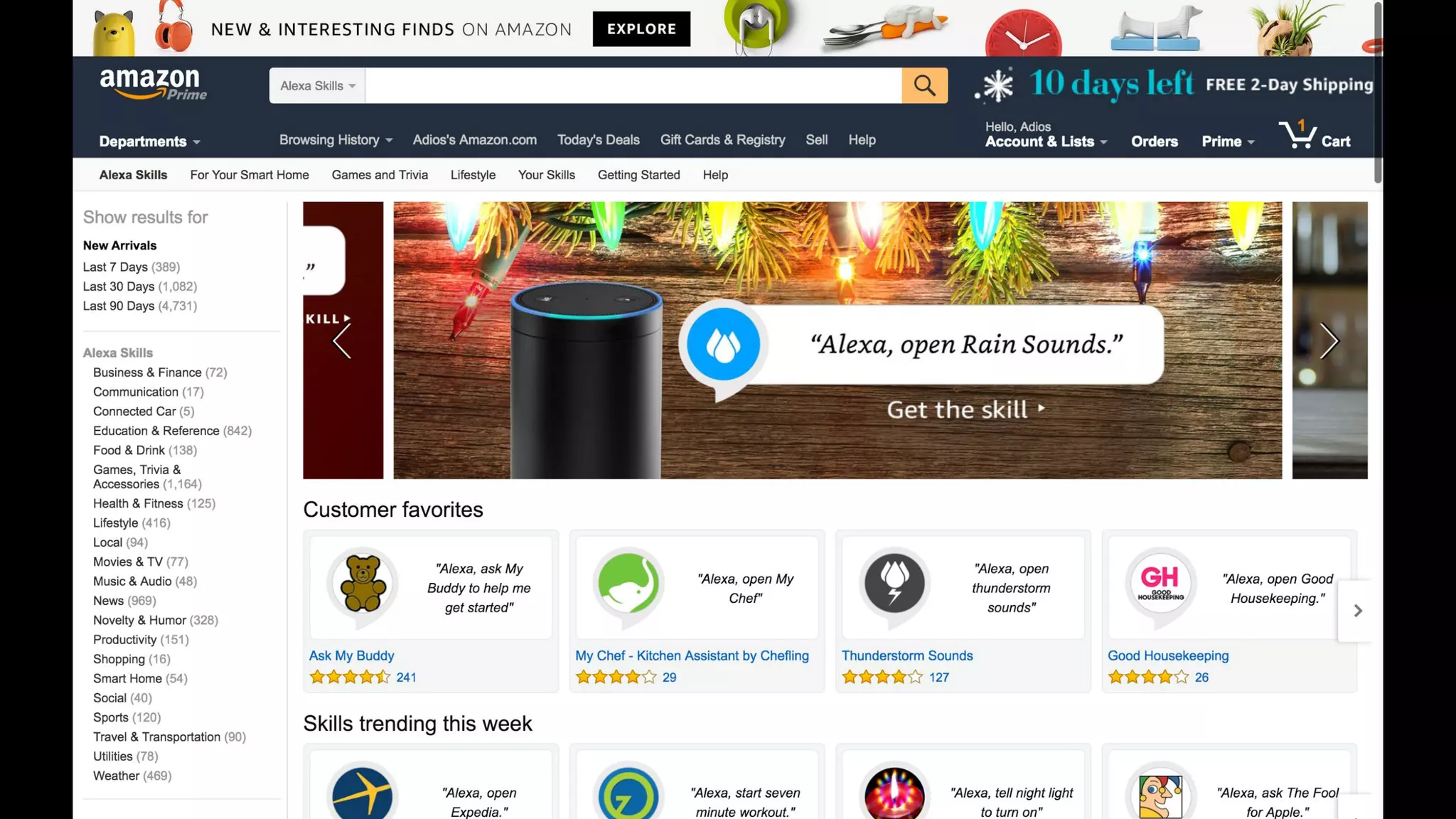Expand the Browsing History dropdown
This screenshot has height=819, width=1456.
click(x=336, y=140)
